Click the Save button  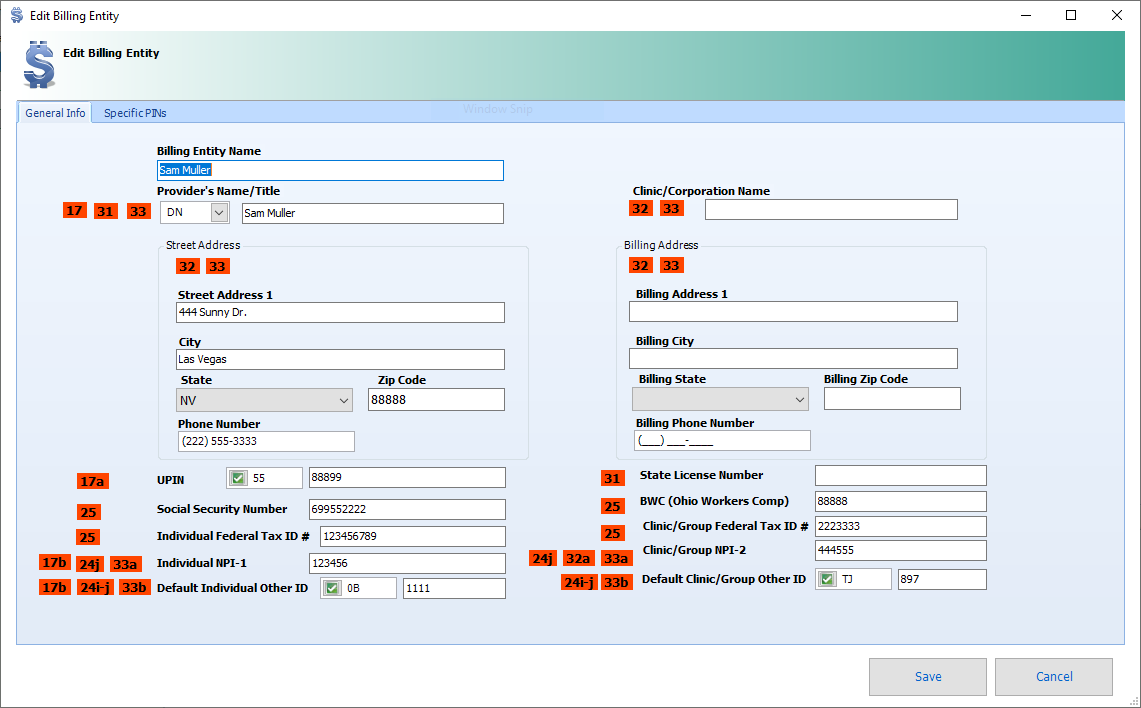click(x=926, y=676)
